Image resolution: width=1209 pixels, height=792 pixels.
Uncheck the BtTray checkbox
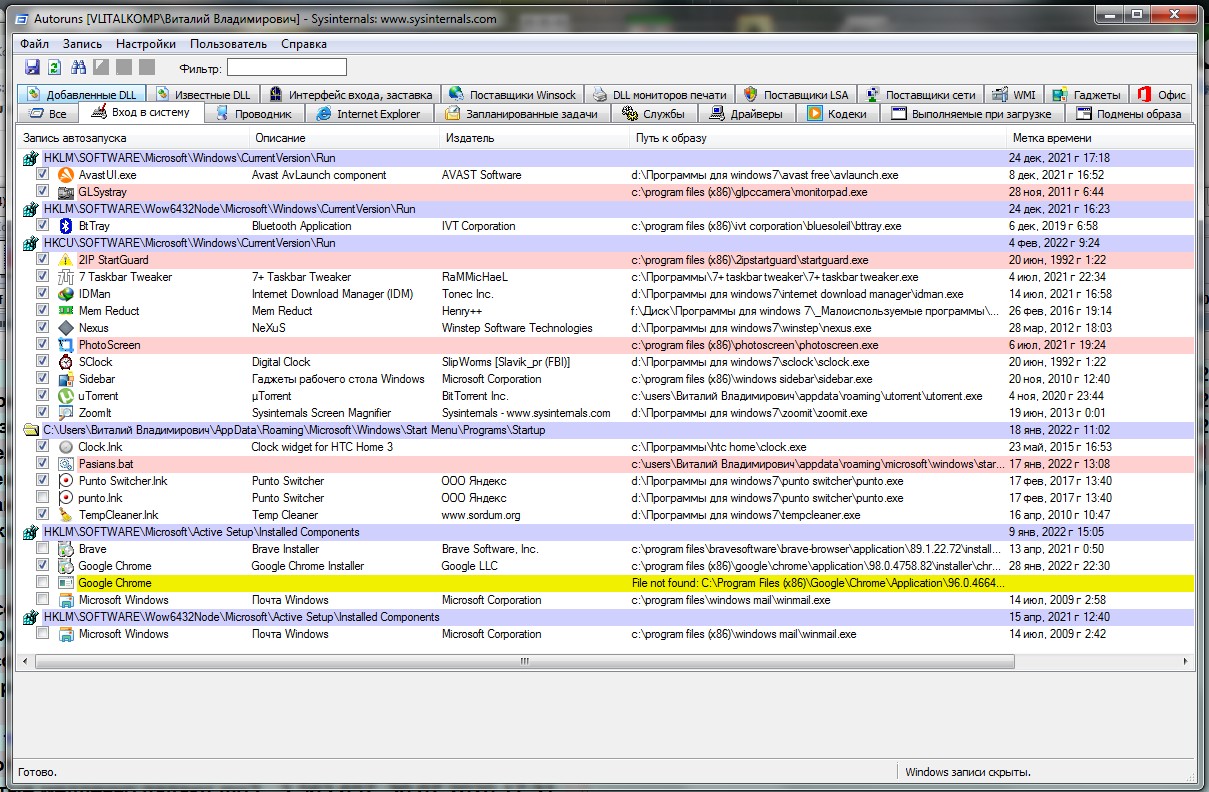point(43,226)
